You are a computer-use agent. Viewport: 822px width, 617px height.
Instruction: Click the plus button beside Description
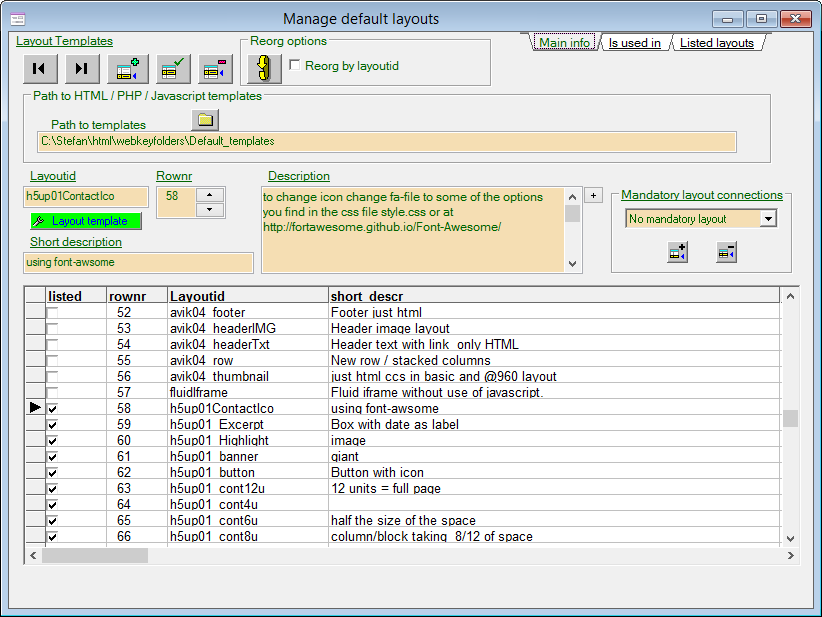click(x=593, y=196)
